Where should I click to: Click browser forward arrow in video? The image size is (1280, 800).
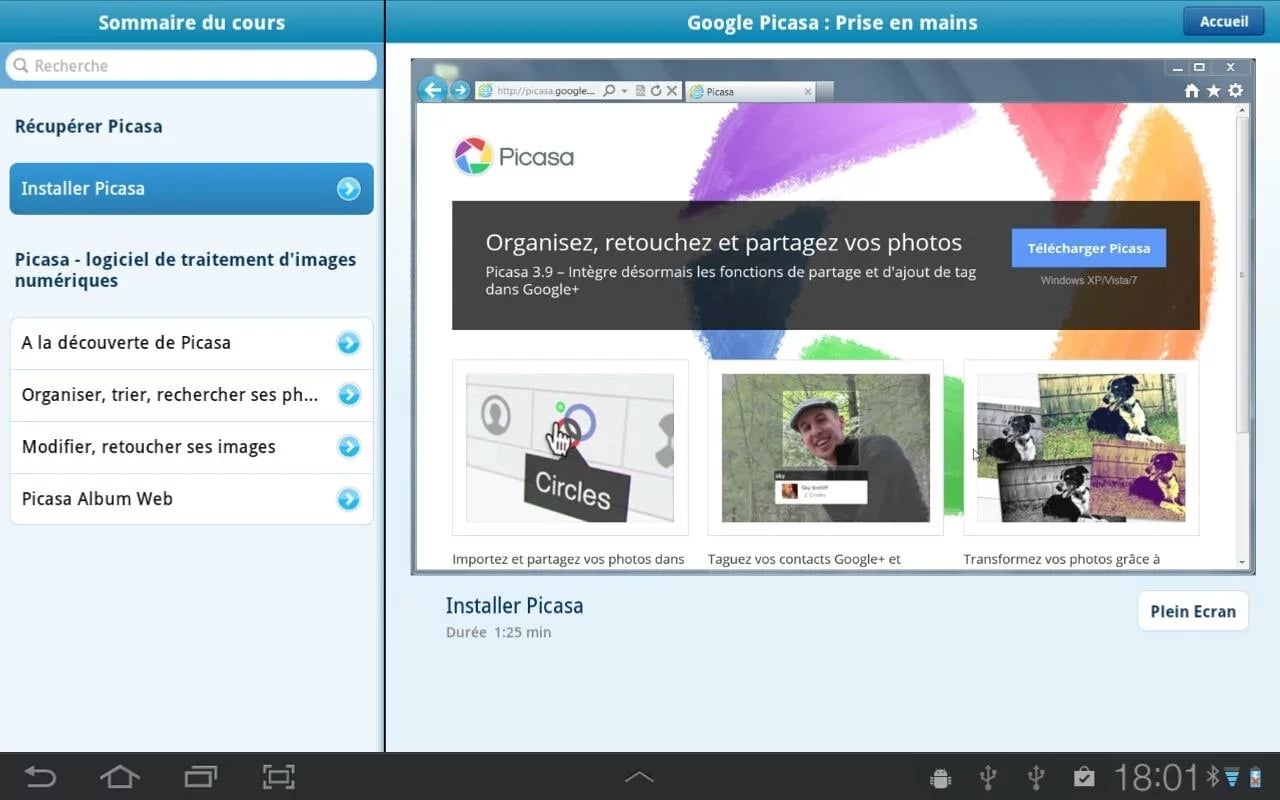(460, 91)
